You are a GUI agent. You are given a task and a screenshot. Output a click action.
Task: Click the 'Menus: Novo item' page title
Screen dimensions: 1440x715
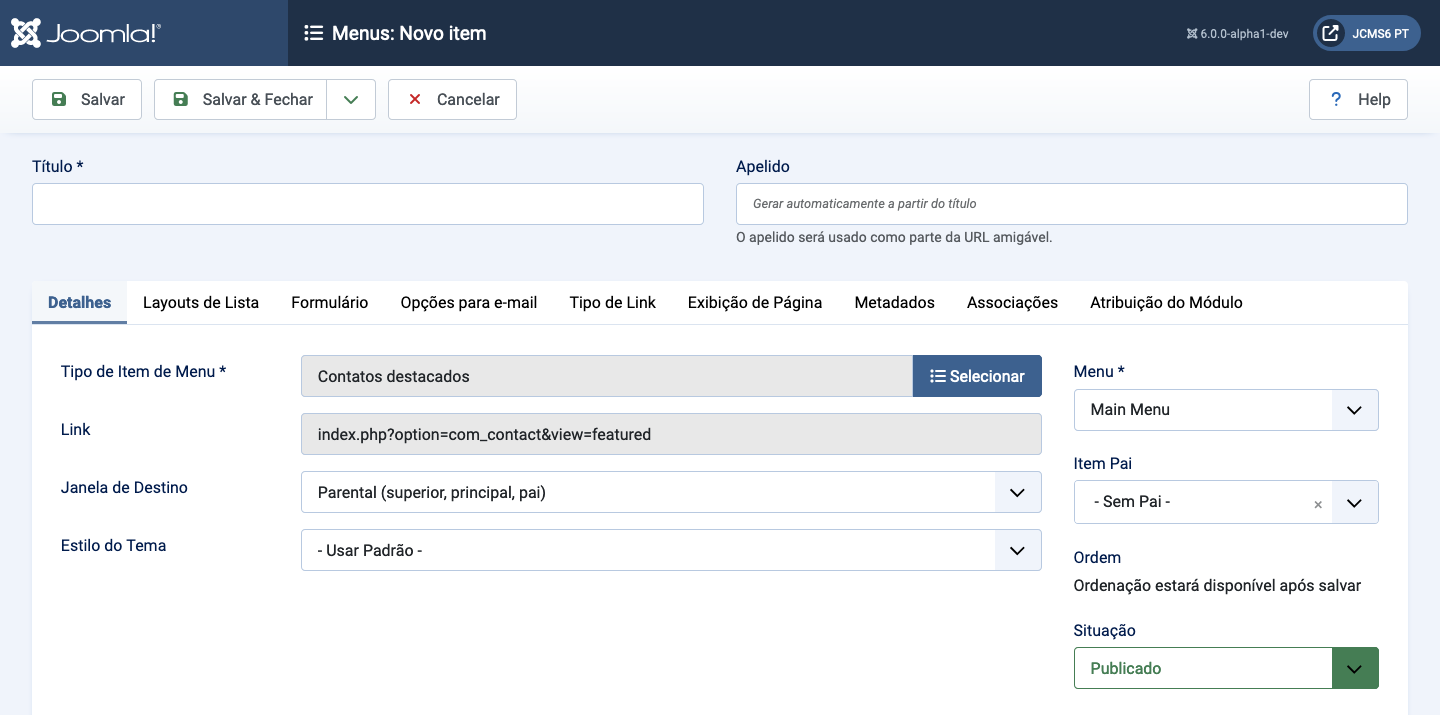pyautogui.click(x=409, y=33)
